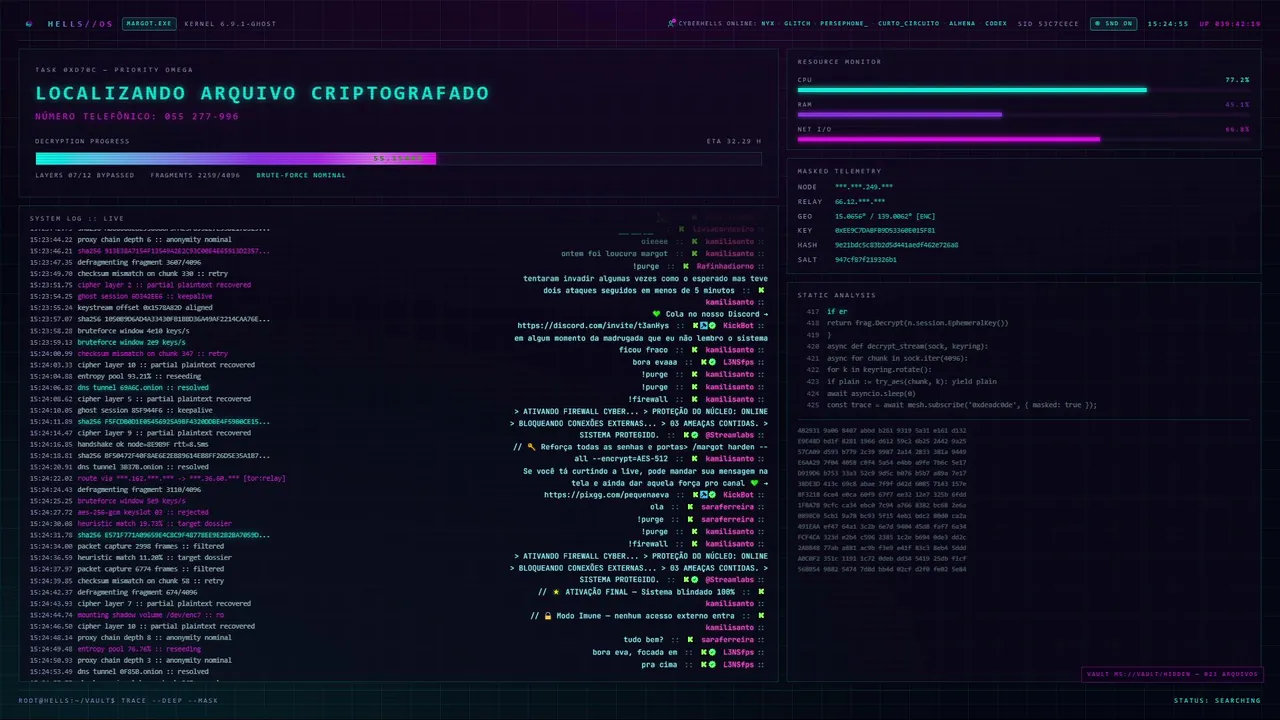Click the GEO coordinates value

coord(885,216)
